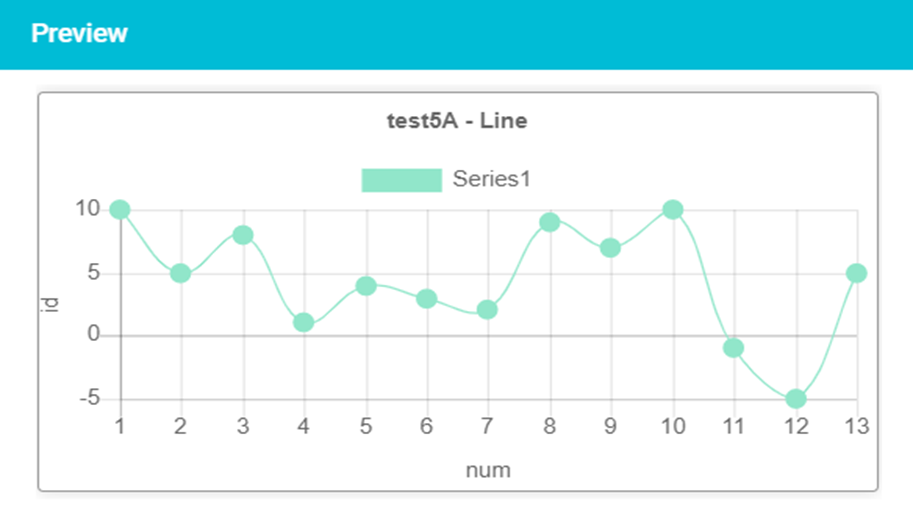Select the data point at num 6
Viewport: 913px width, 505px height.
click(x=427, y=298)
